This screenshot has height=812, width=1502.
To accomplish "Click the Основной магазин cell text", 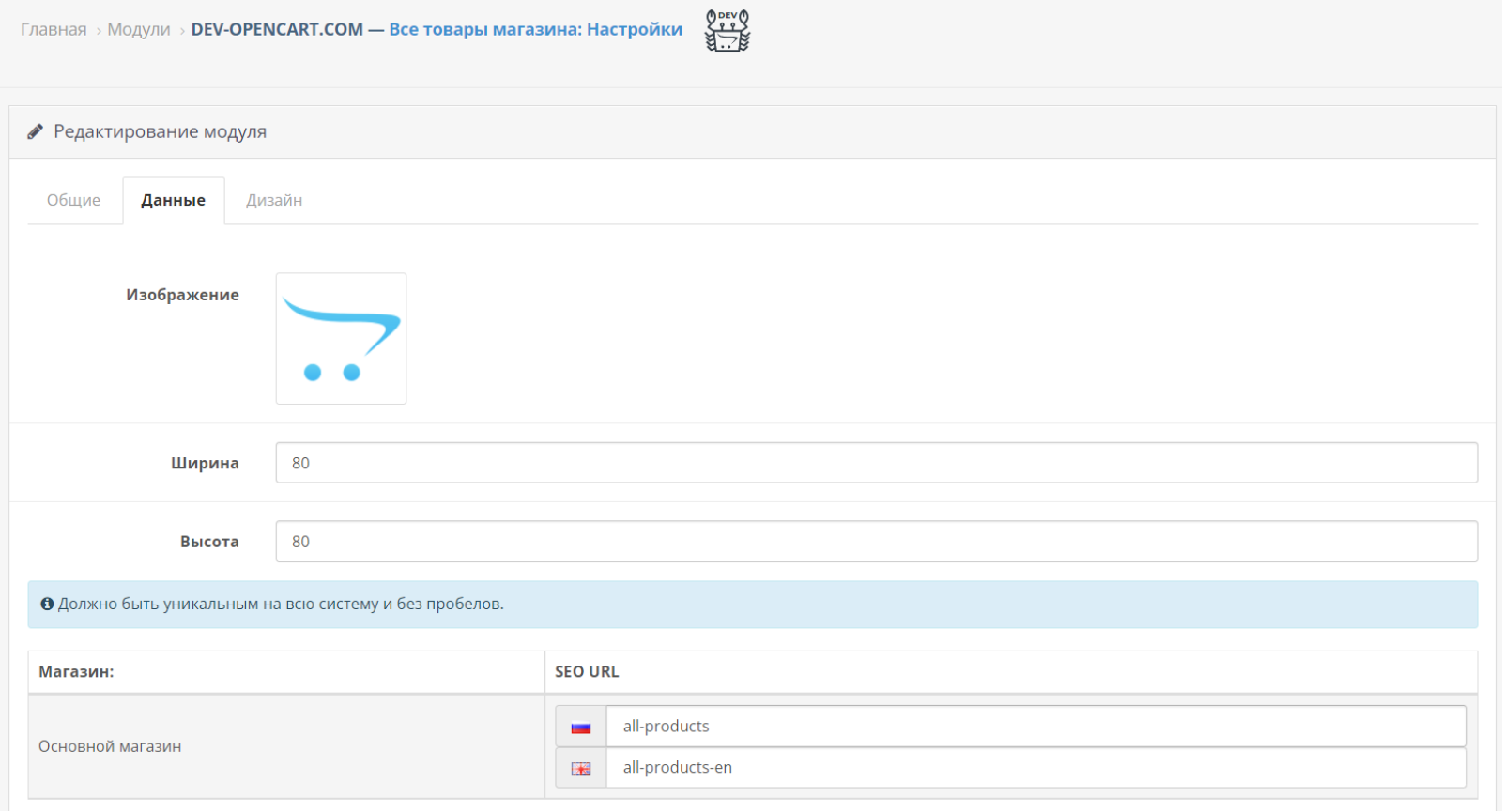I will (x=110, y=746).
